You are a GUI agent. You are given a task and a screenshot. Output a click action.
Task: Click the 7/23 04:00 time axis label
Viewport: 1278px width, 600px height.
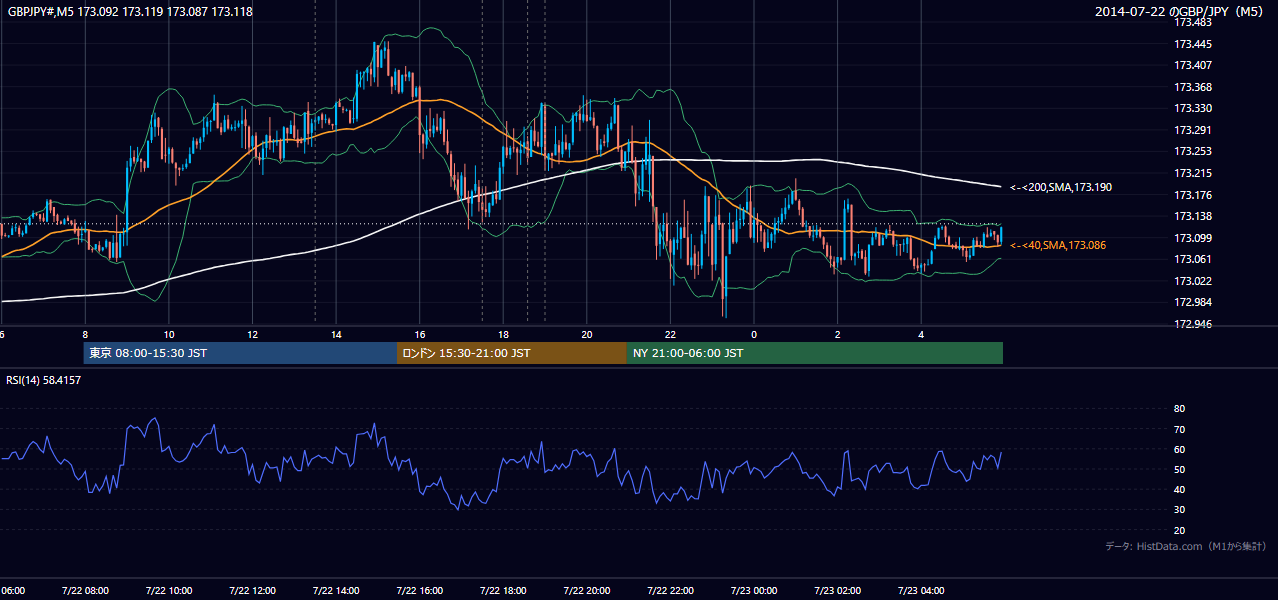tap(921, 591)
